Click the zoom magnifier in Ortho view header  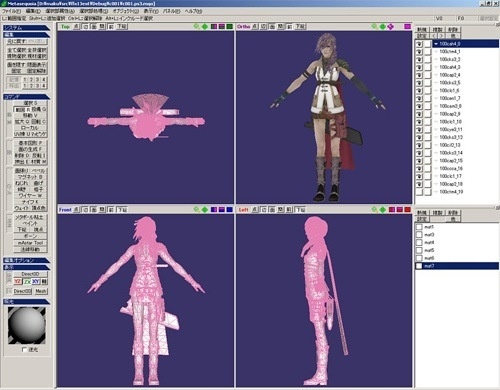375,26
